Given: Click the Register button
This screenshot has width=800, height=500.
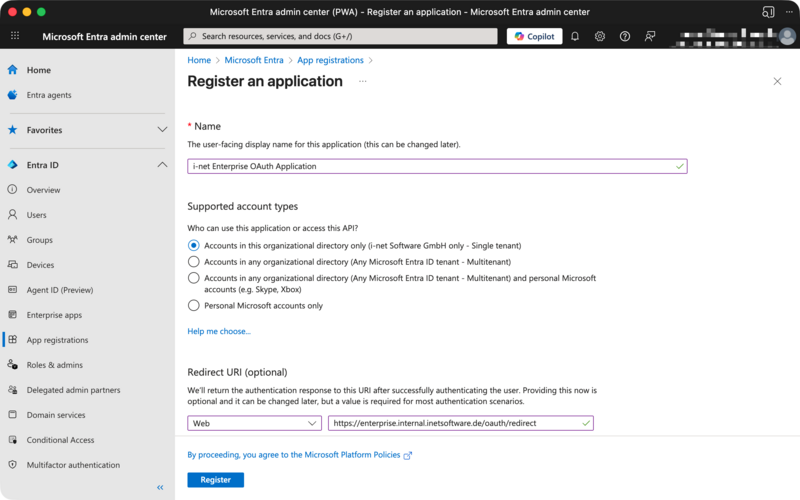Looking at the screenshot, I should click(x=215, y=480).
